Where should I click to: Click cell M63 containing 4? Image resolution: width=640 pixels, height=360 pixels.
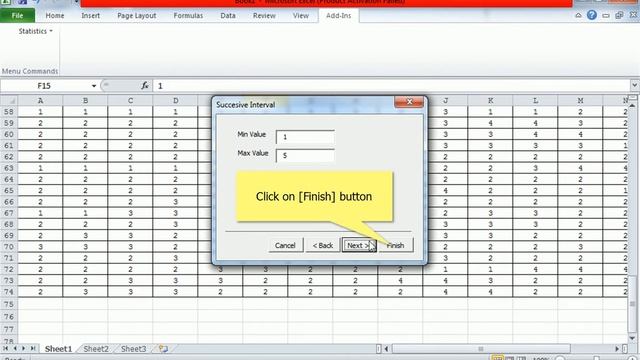click(x=580, y=168)
